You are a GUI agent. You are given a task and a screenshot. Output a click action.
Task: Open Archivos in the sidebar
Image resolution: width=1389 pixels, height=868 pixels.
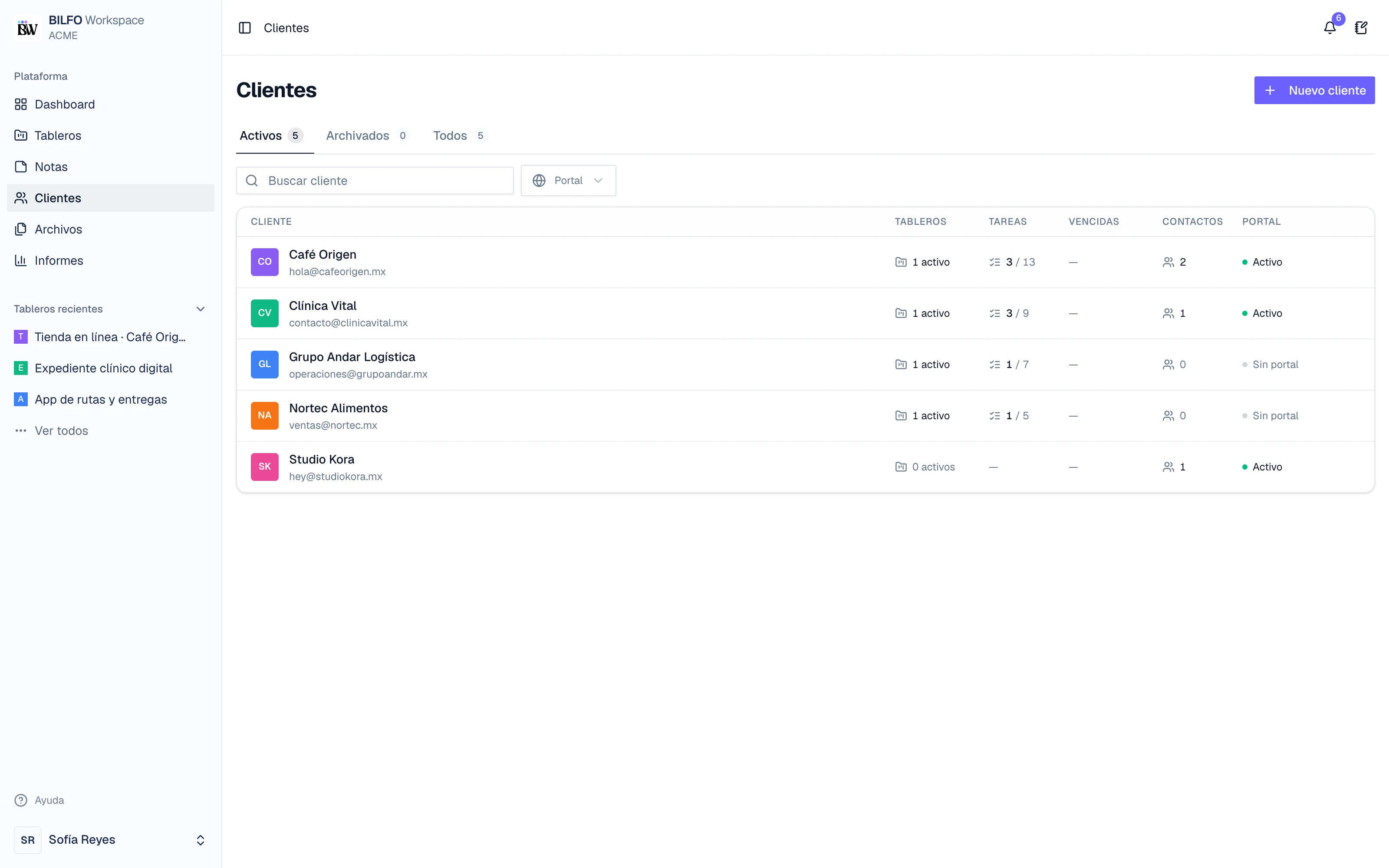(x=111, y=229)
